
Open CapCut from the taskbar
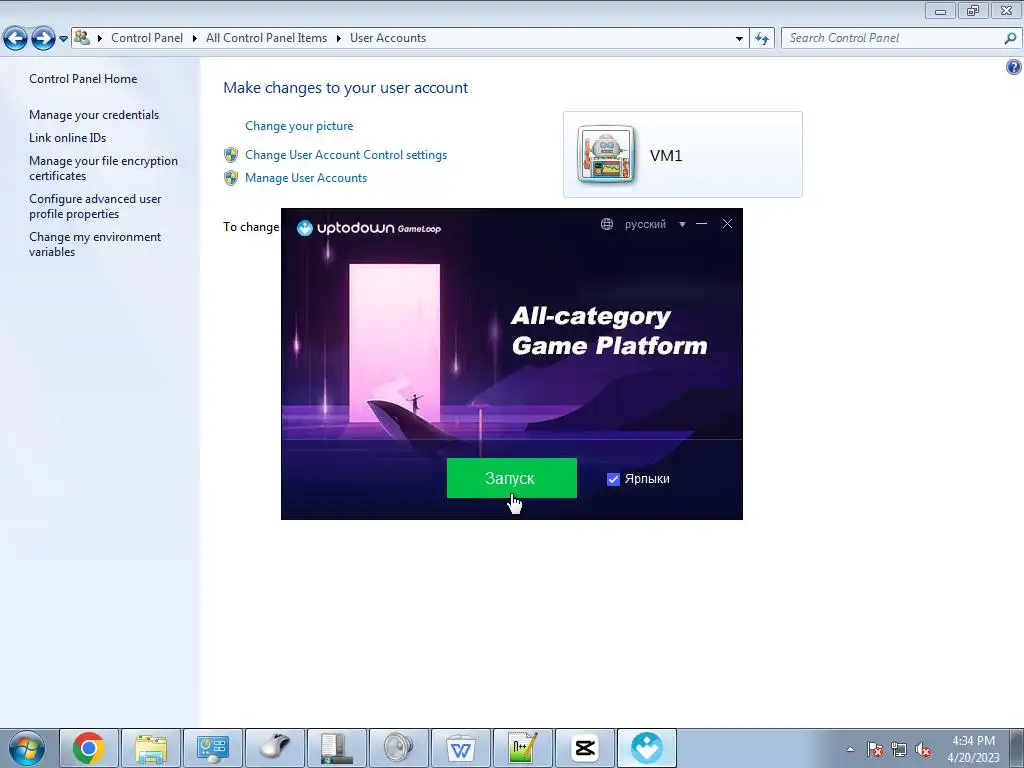click(585, 748)
